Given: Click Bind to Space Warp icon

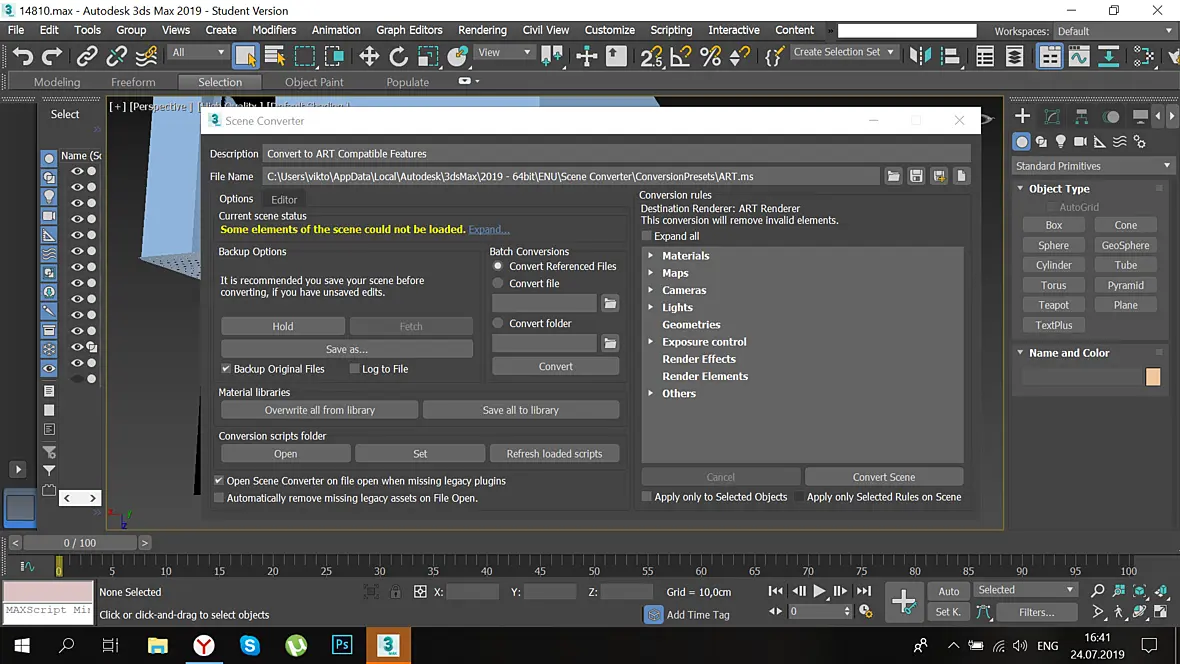Looking at the screenshot, I should coord(147,56).
